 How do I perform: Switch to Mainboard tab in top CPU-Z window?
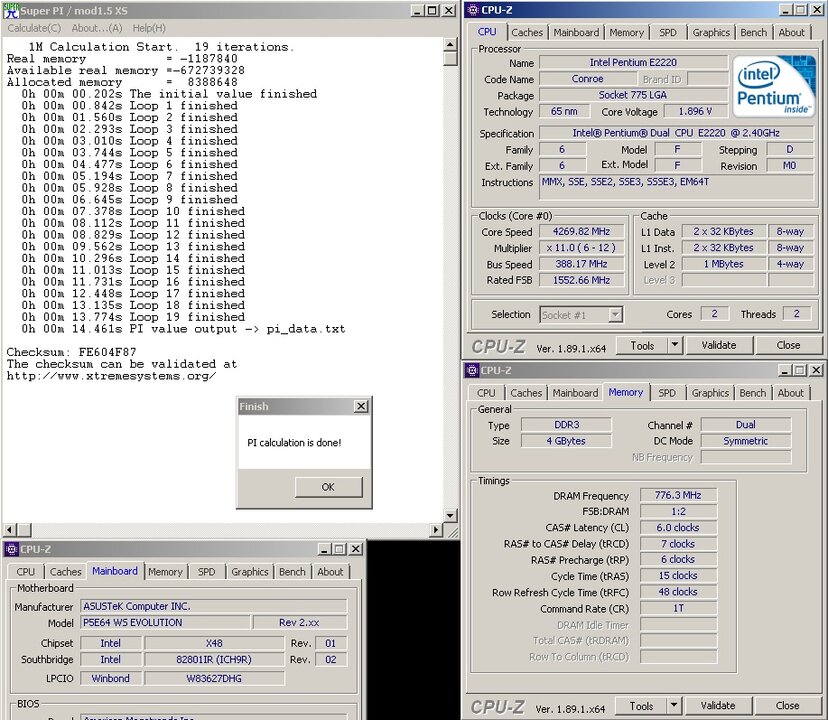tap(576, 33)
